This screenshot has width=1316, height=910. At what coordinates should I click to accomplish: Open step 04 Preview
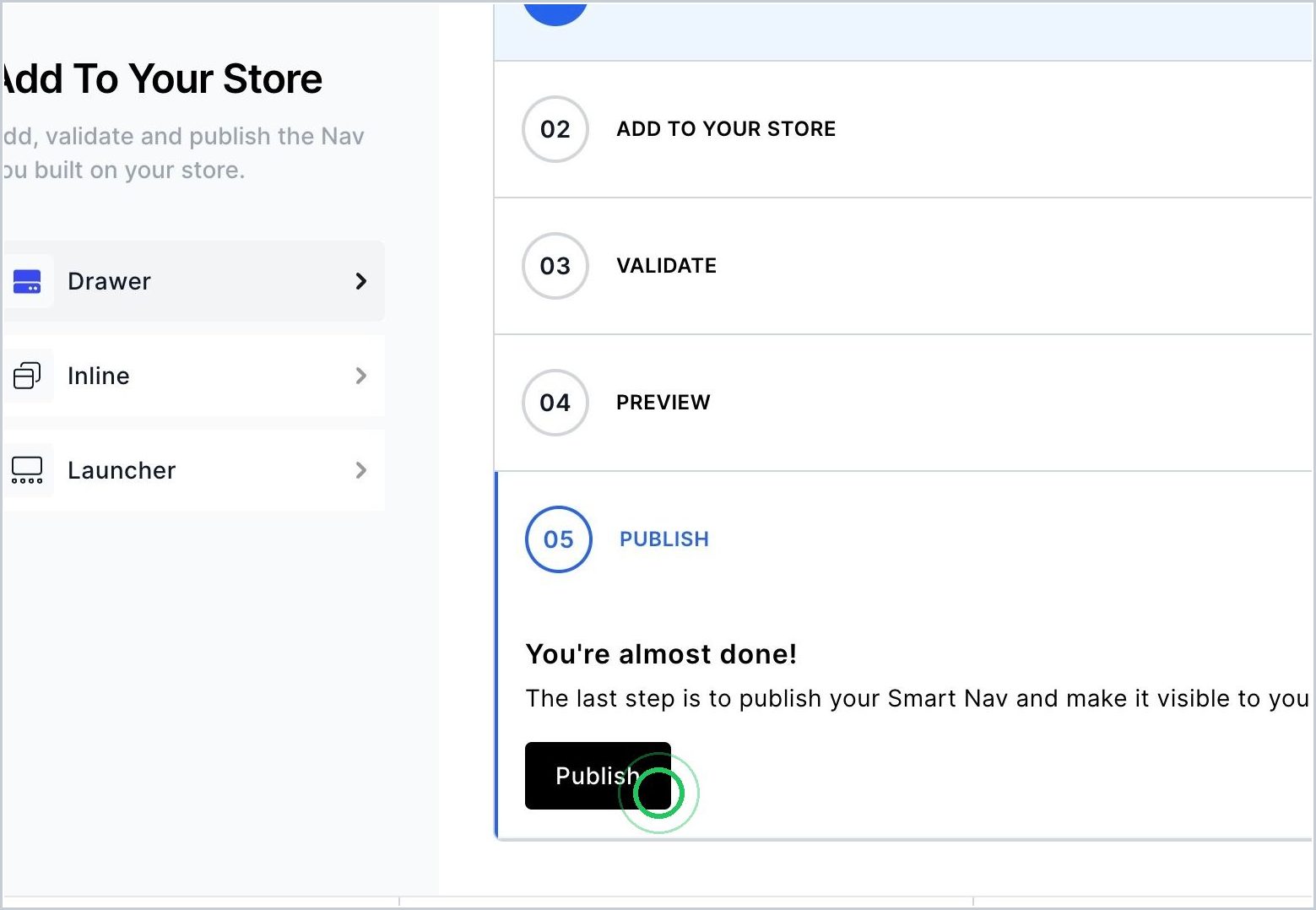pos(903,403)
